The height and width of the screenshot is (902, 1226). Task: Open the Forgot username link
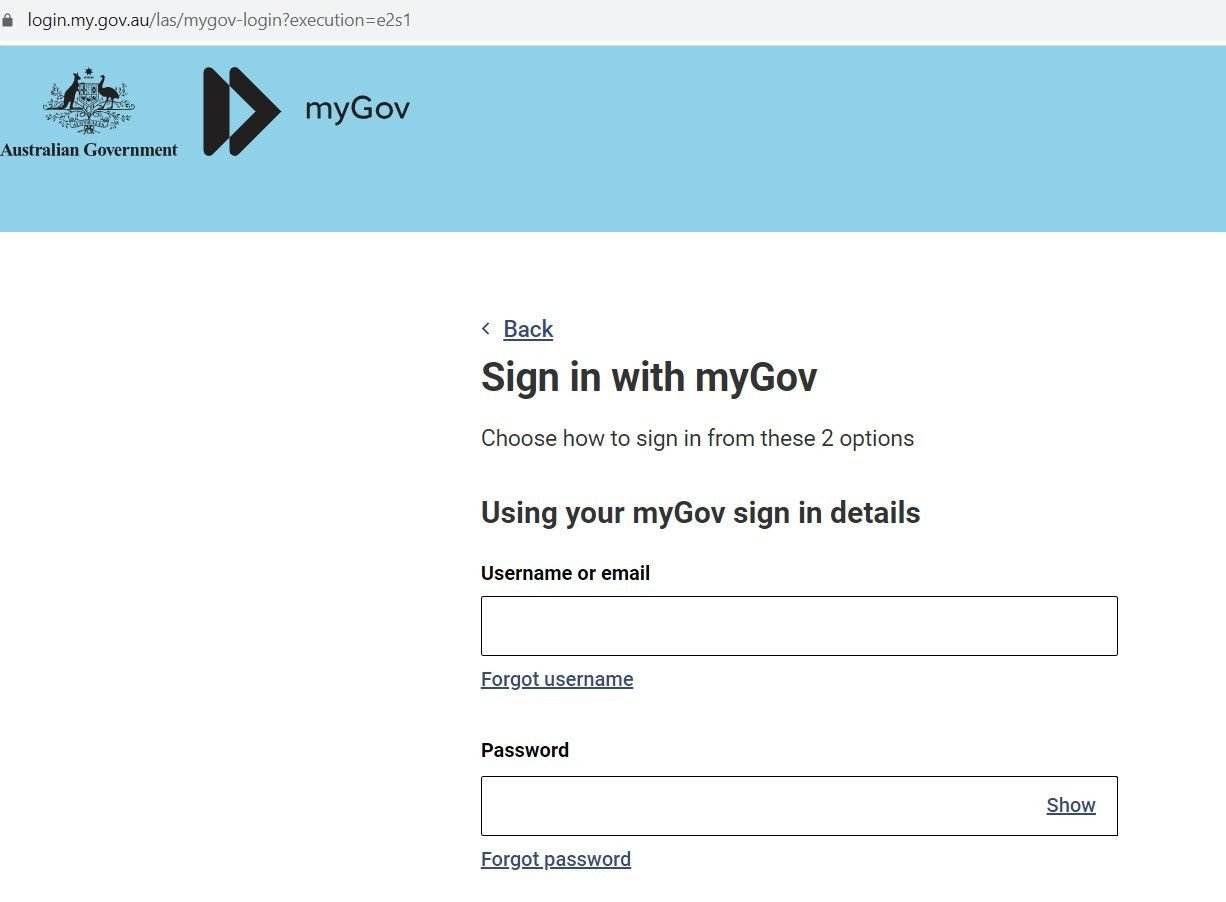pyautogui.click(x=557, y=679)
